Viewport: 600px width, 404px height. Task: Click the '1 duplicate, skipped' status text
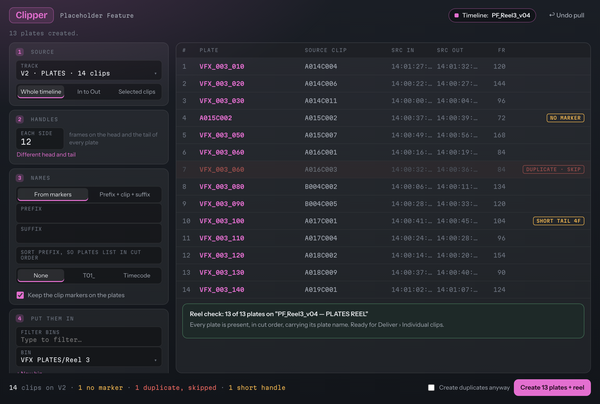click(x=176, y=388)
